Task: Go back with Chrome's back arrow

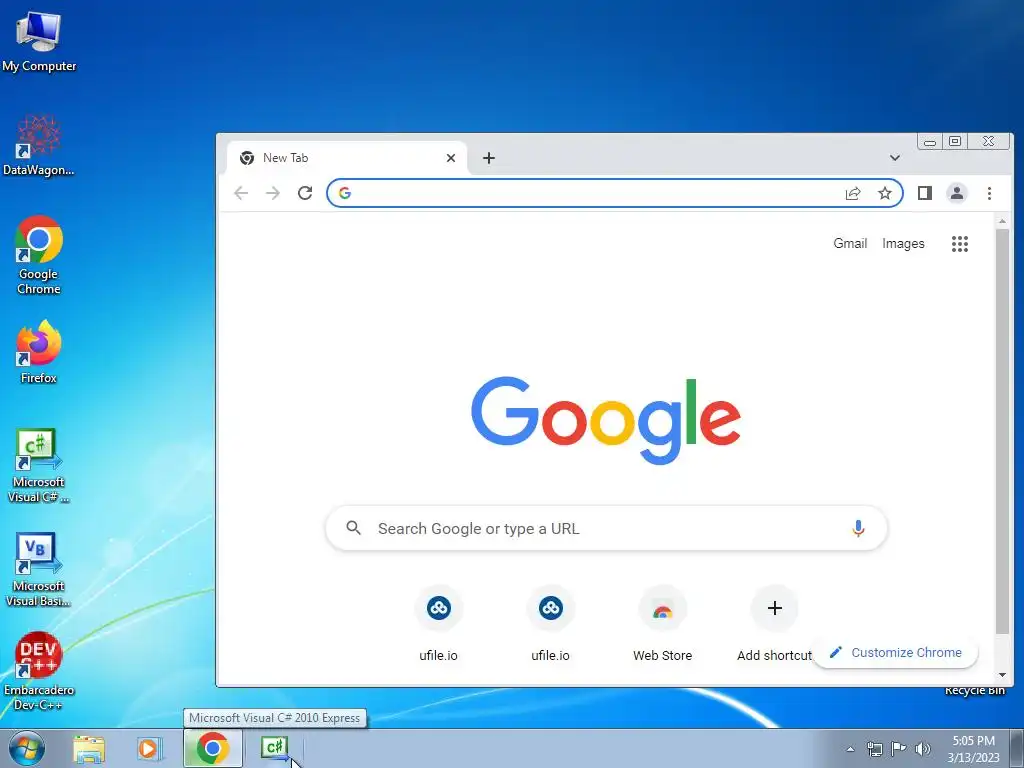Action: point(241,193)
